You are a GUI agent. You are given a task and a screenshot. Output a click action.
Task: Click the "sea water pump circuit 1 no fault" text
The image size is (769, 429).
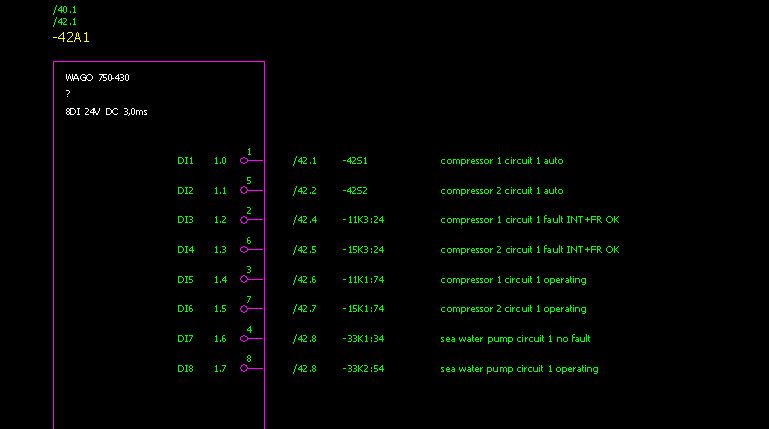click(515, 339)
